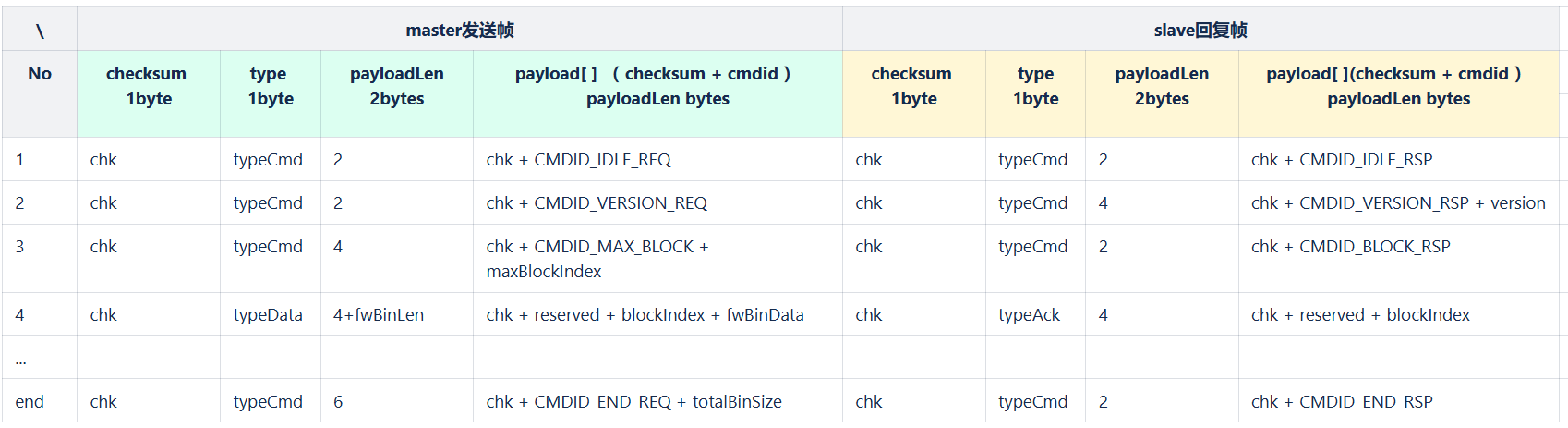Click the 4+fwBinLen payloadLen cell
The height and width of the screenshot is (428, 1568).
(397, 315)
